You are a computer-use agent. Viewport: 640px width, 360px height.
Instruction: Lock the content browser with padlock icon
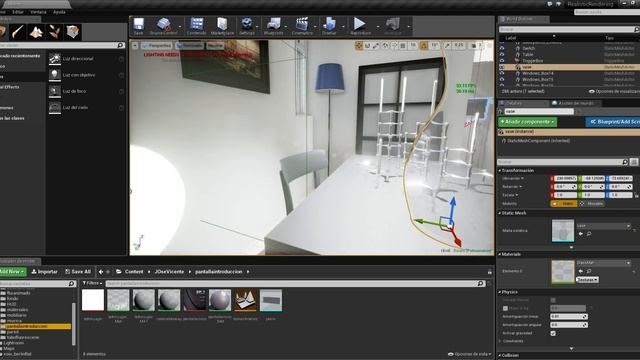pos(490,272)
